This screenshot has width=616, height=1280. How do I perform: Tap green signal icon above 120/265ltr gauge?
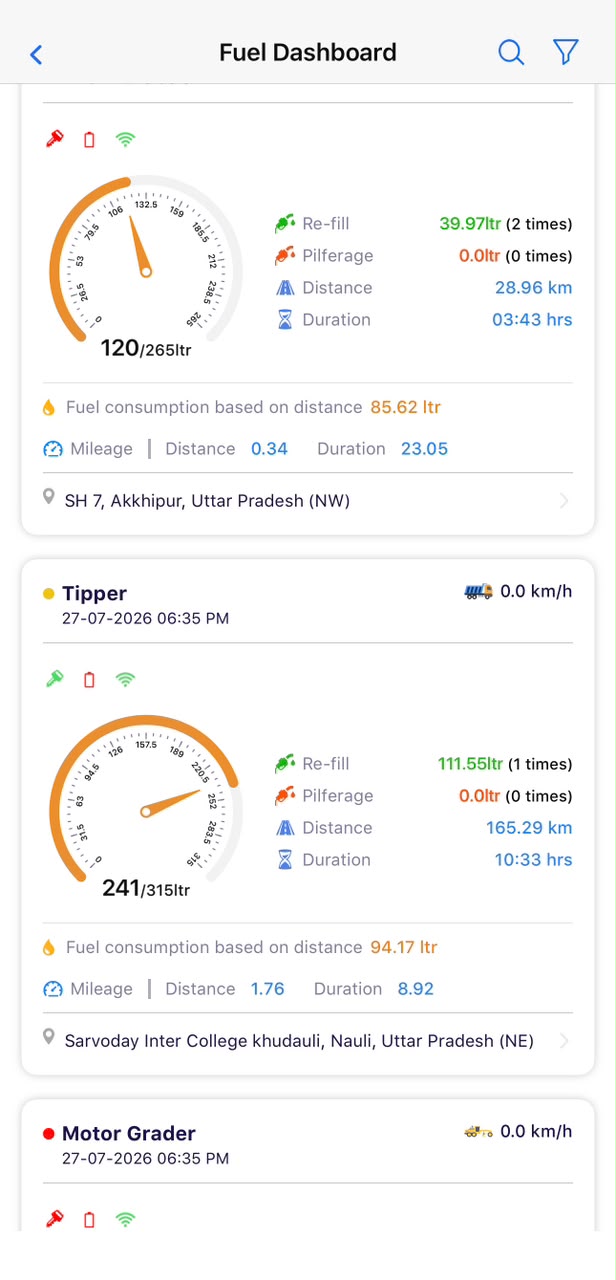125,140
